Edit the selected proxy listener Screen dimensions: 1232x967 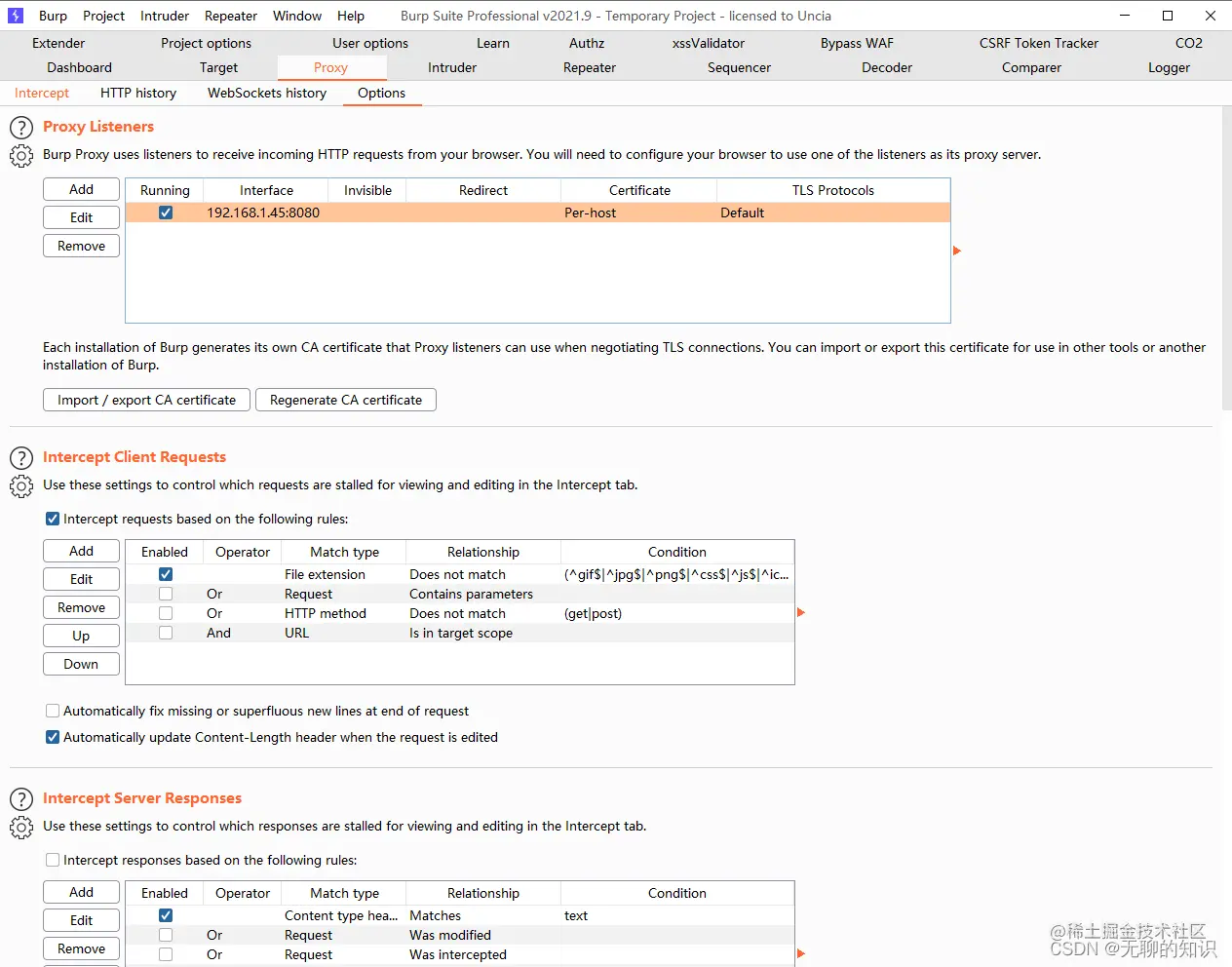[x=81, y=217]
